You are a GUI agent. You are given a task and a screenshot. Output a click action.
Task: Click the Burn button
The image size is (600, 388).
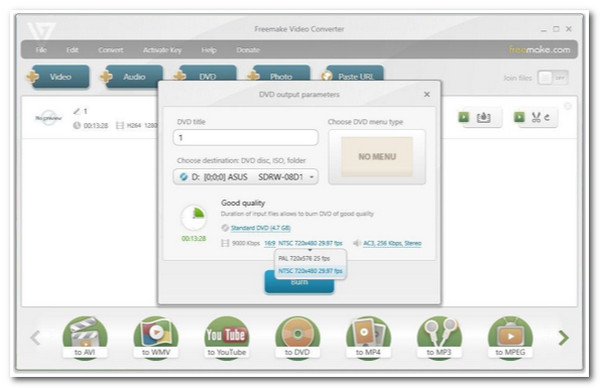(299, 285)
